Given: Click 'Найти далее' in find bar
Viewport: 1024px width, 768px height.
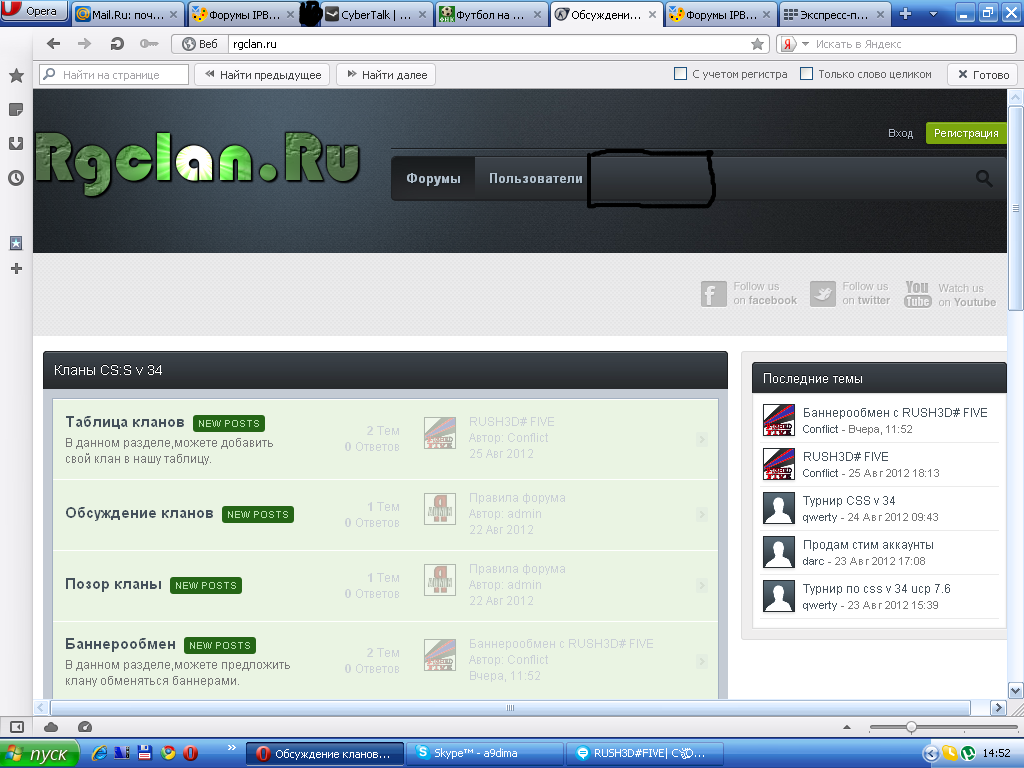Looking at the screenshot, I should point(387,75).
